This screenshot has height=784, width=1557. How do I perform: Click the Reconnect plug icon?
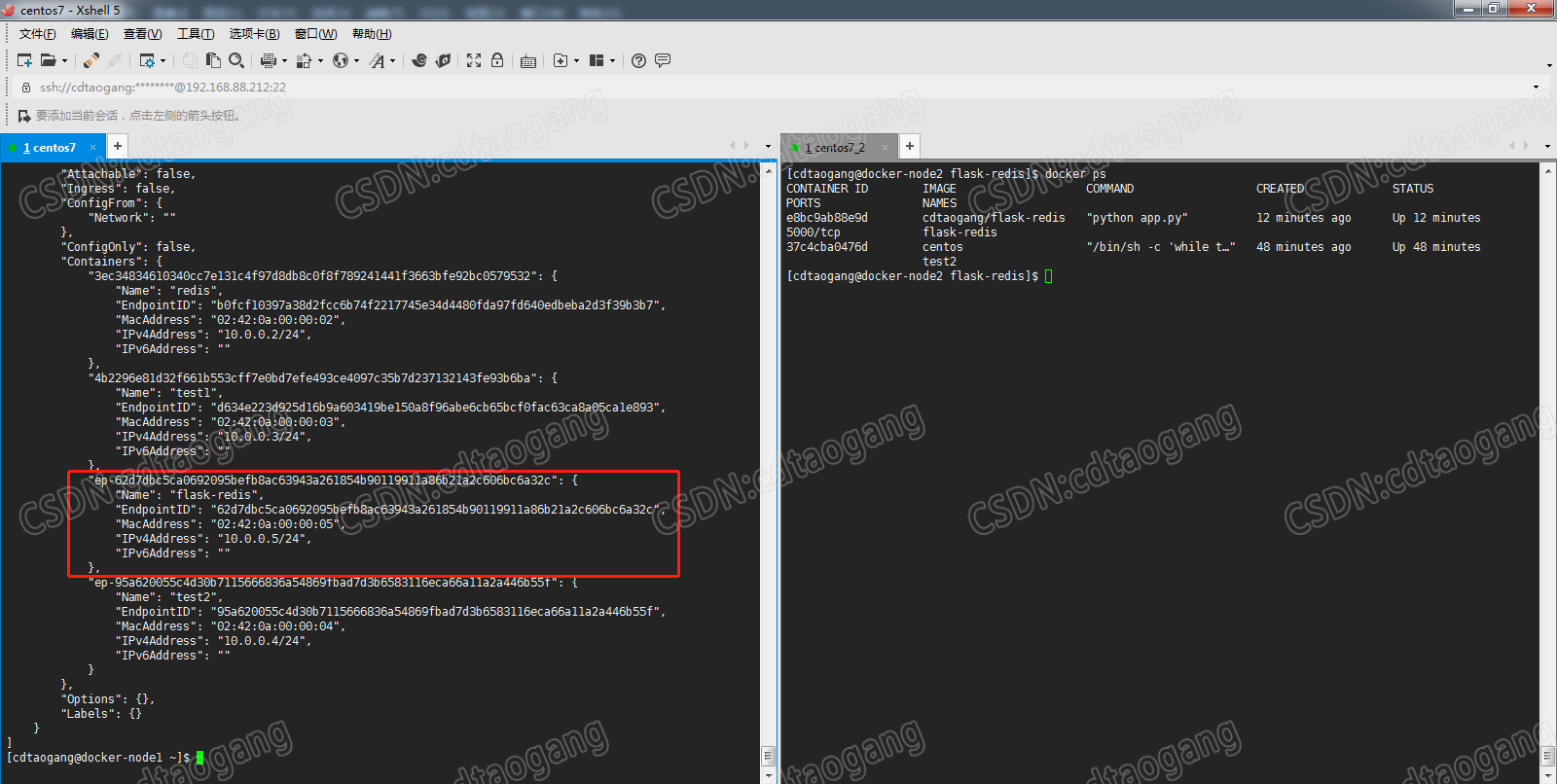point(91,60)
